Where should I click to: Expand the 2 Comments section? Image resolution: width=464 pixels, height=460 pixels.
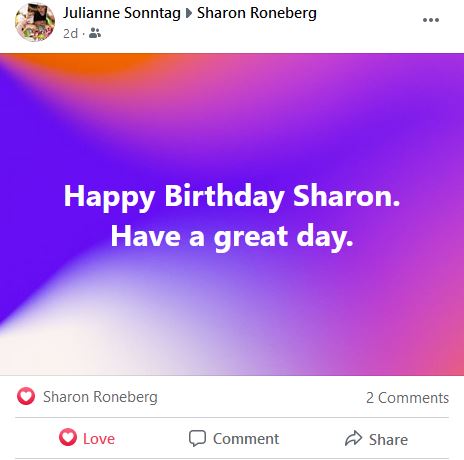(x=407, y=398)
